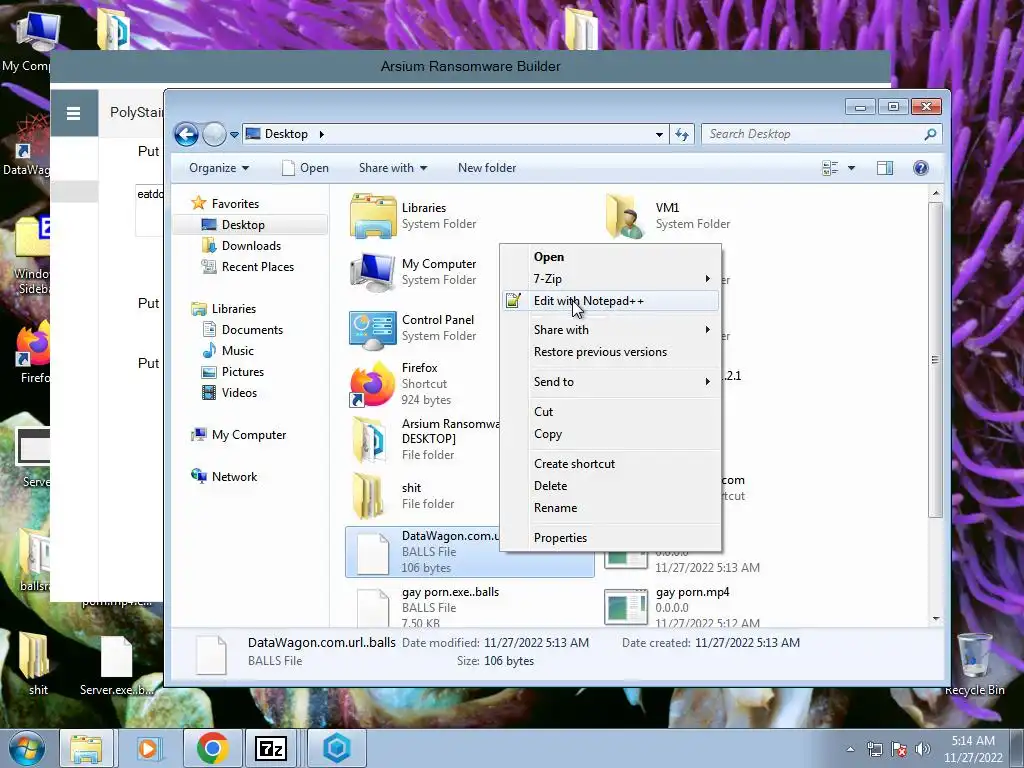Image resolution: width=1024 pixels, height=768 pixels.
Task: Select DataWagon.com.url..balls file icon
Action: (x=373, y=553)
